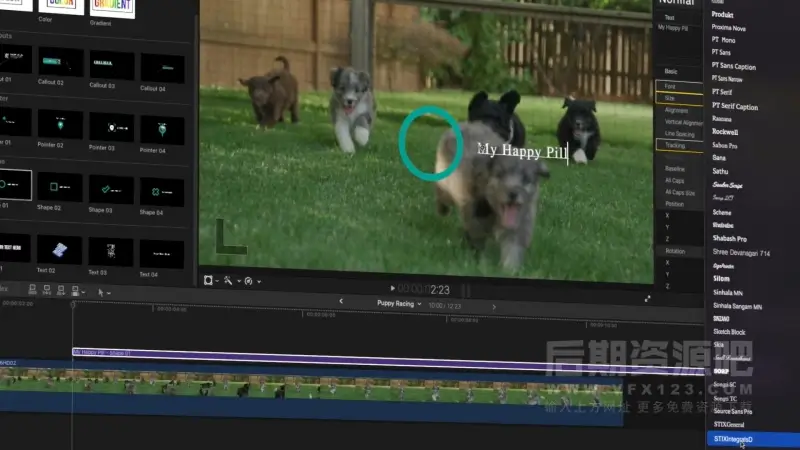Screen dimensions: 800x450
Task: Go forward in timeline history arrow
Action: [494, 307]
